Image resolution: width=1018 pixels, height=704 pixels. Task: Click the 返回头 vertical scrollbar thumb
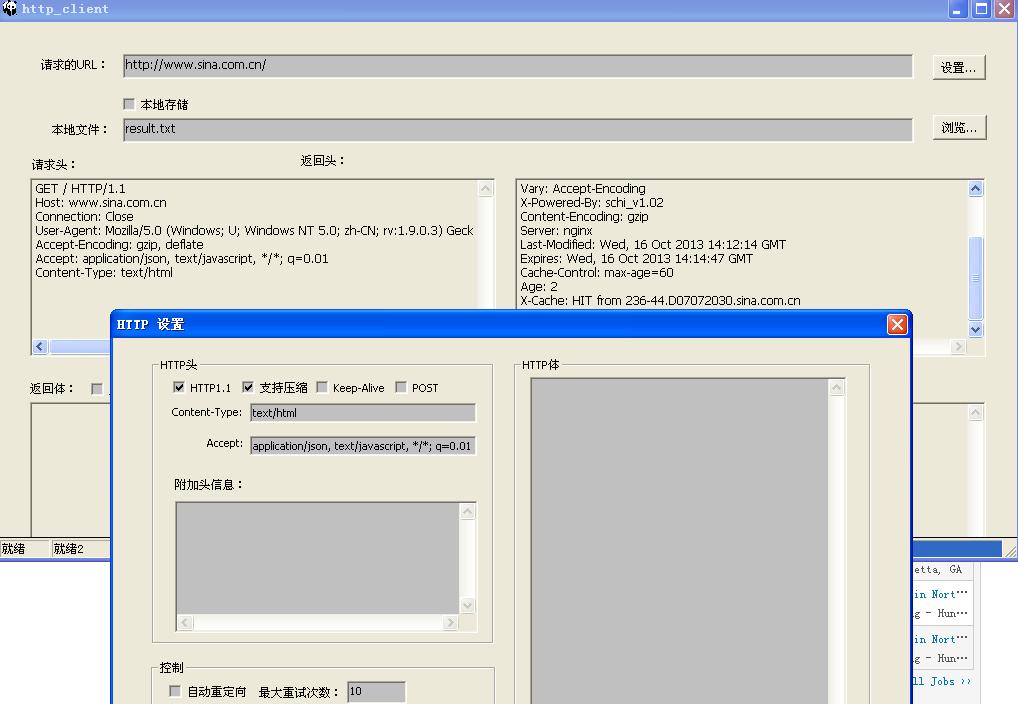click(975, 278)
